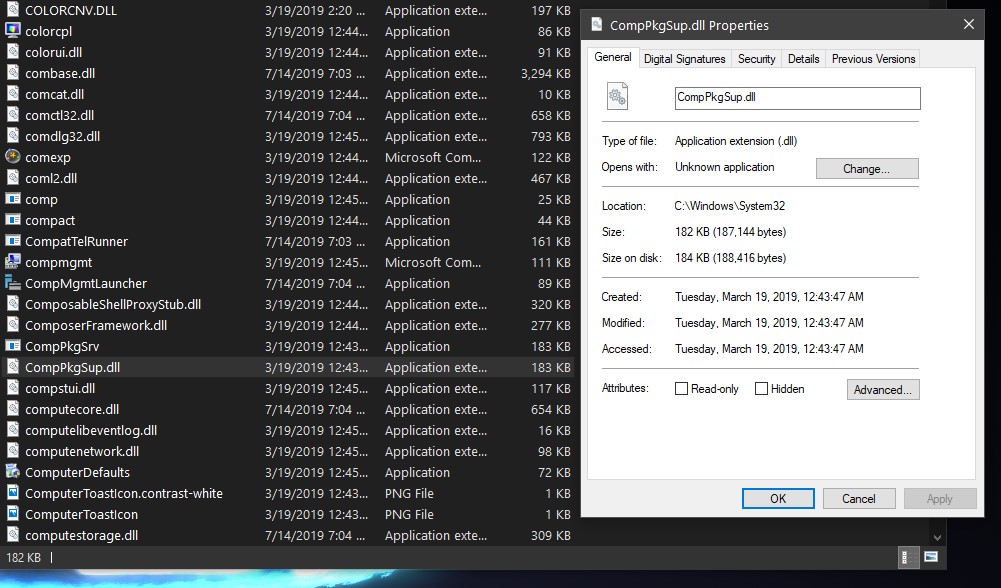
Task: Click the CompatTelRunner application icon
Action: (x=13, y=241)
